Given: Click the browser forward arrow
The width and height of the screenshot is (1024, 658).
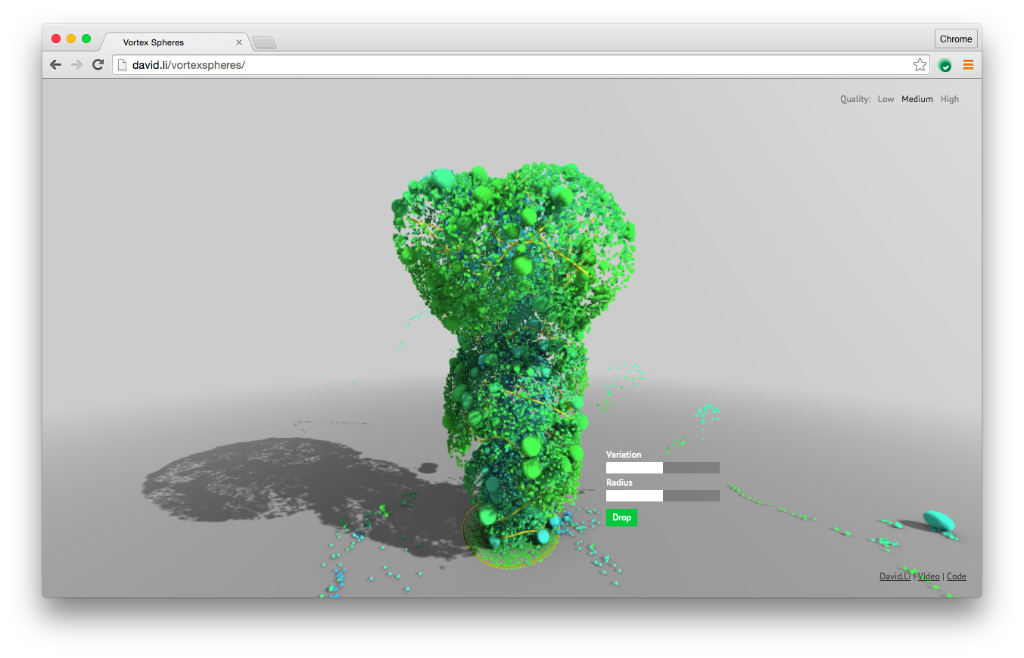Looking at the screenshot, I should click(x=76, y=65).
